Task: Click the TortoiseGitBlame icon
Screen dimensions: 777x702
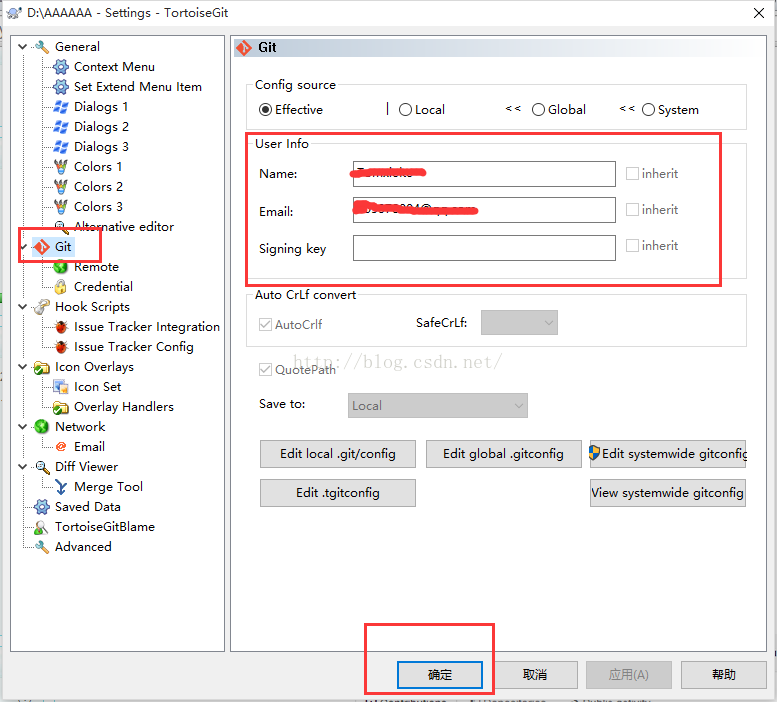Action: (x=42, y=527)
